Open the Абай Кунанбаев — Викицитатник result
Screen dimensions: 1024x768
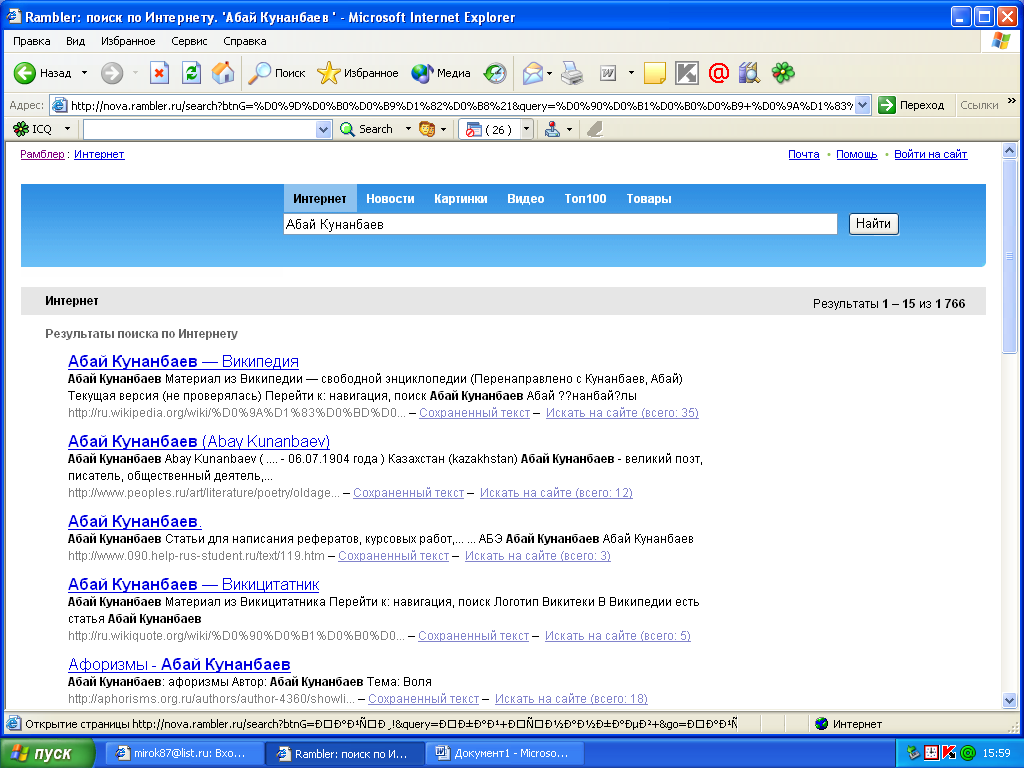(x=193, y=584)
